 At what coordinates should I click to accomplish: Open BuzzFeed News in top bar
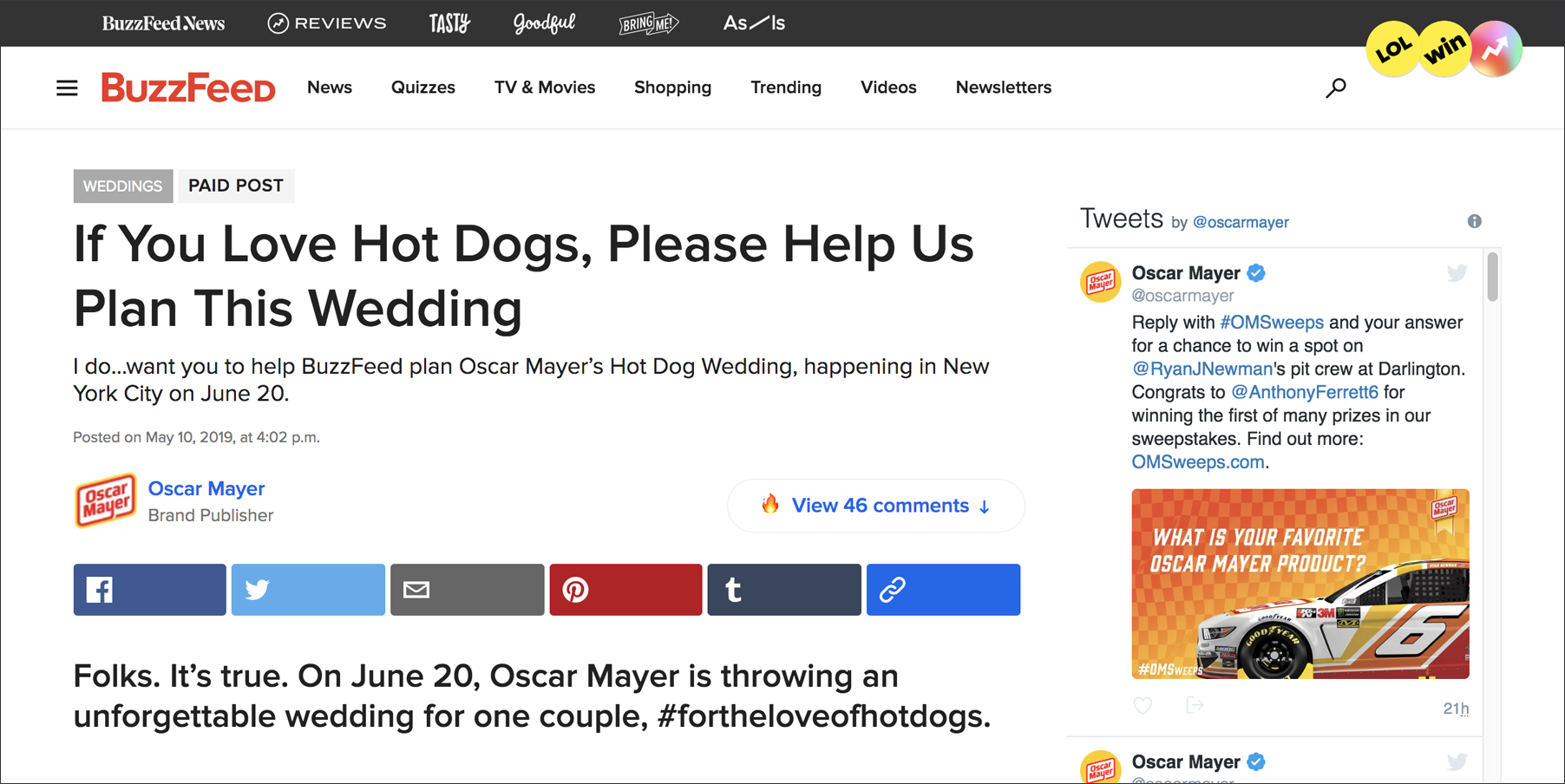[163, 23]
